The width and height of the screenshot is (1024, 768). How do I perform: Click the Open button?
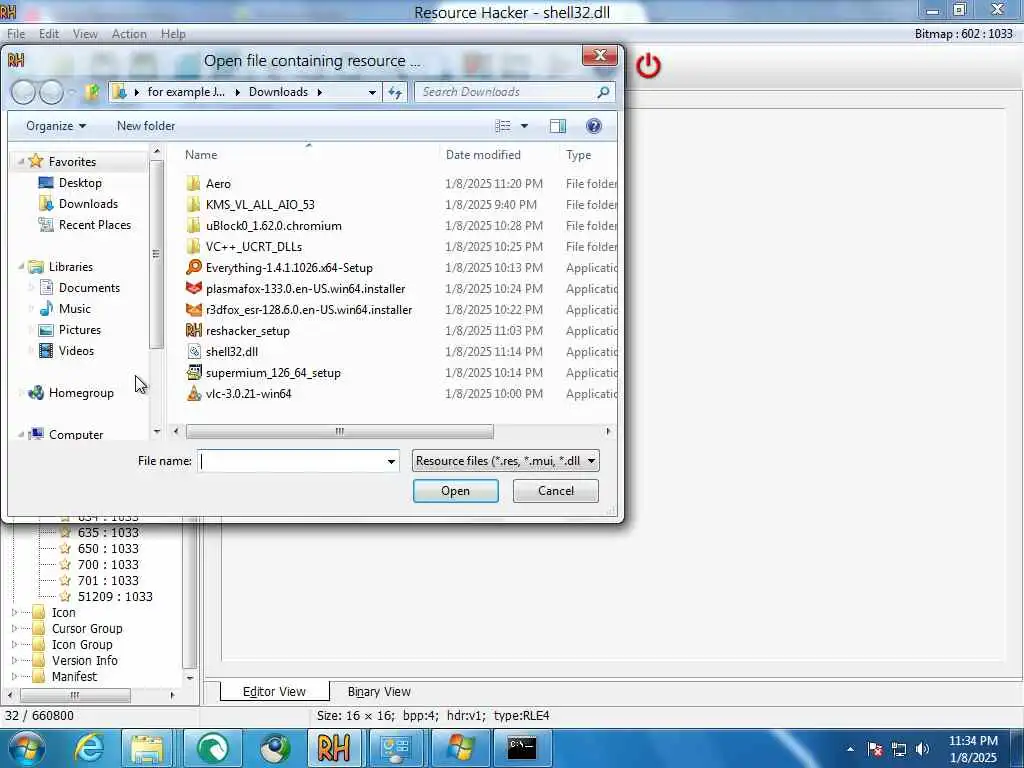(x=455, y=491)
